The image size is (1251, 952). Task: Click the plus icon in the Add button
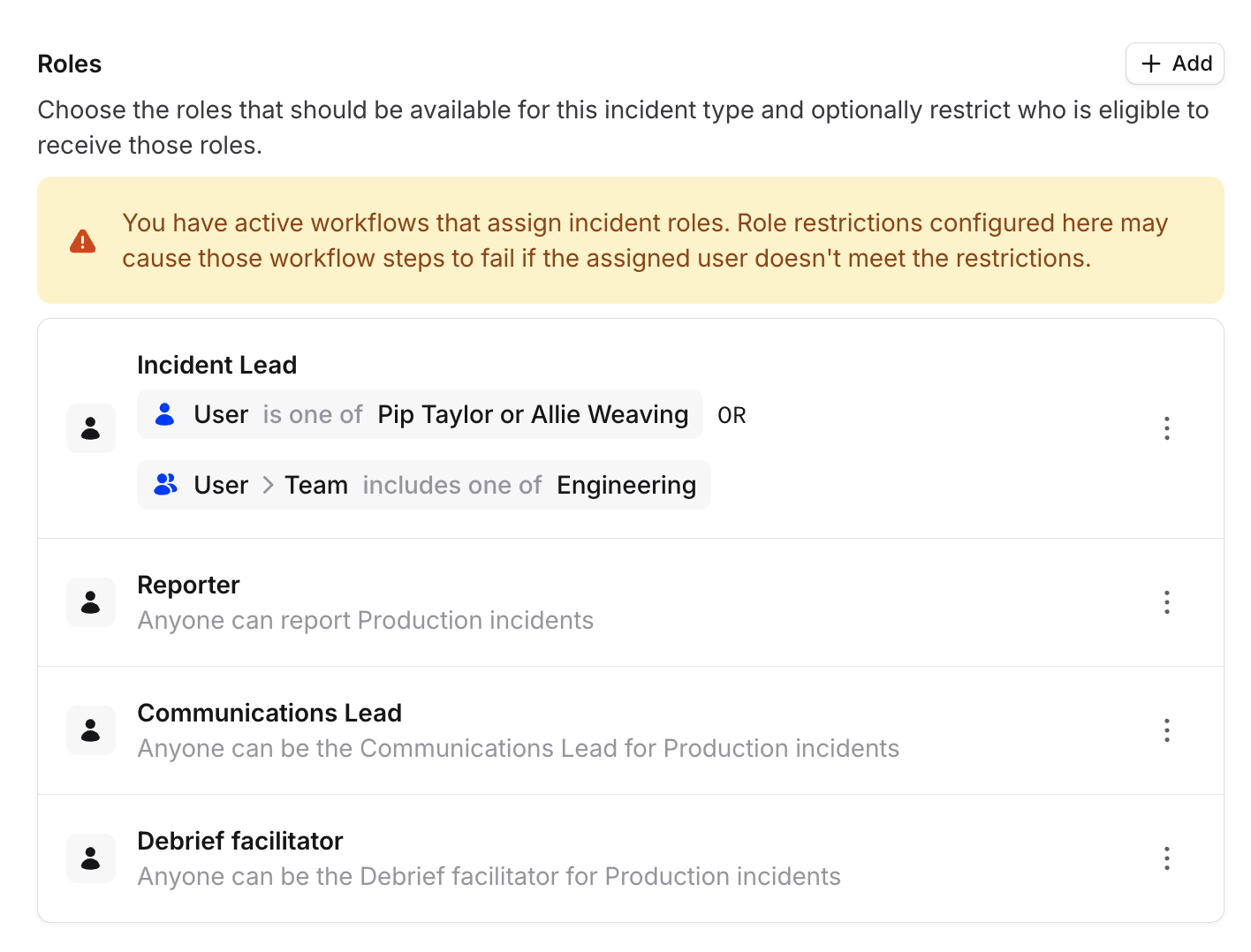click(1150, 64)
